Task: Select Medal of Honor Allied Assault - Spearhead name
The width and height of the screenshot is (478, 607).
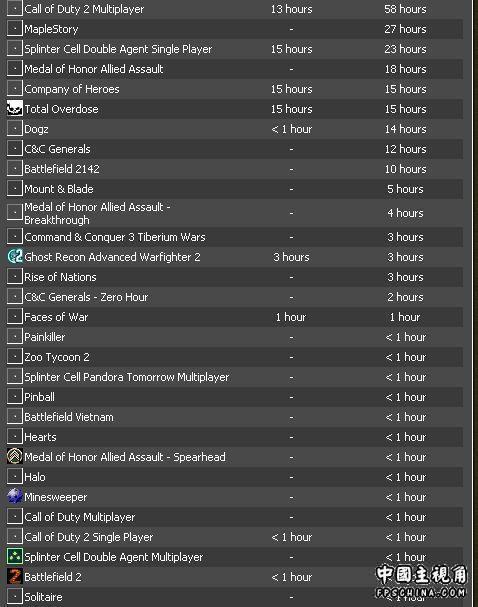Action: 125,457
